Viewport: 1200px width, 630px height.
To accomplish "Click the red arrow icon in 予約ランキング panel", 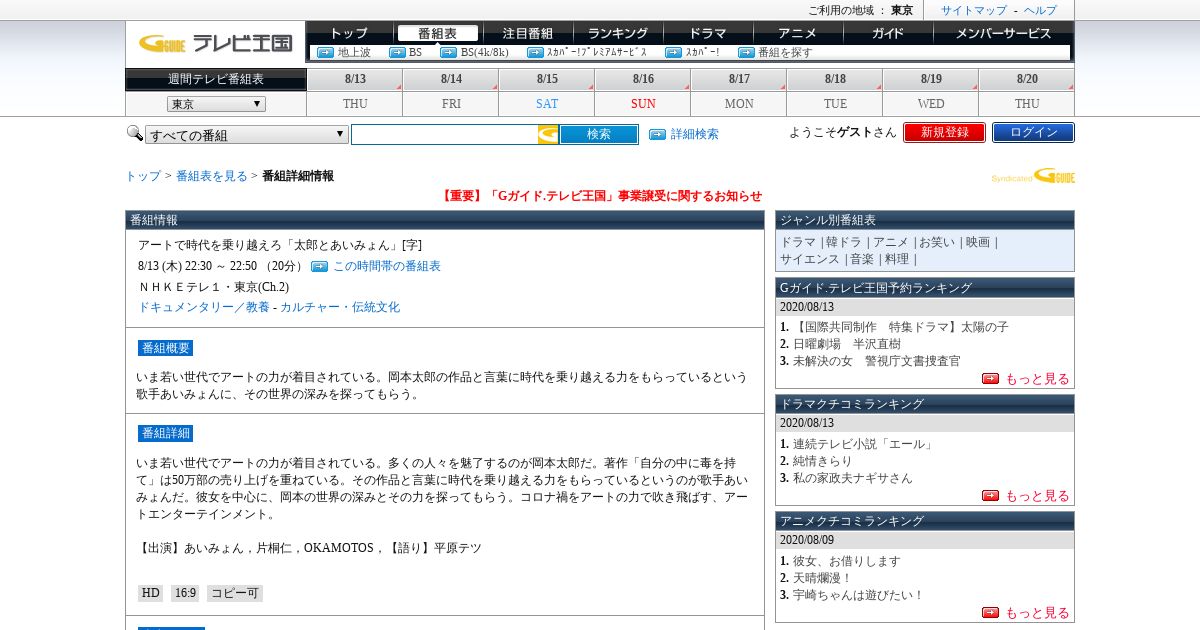I will pyautogui.click(x=990, y=378).
